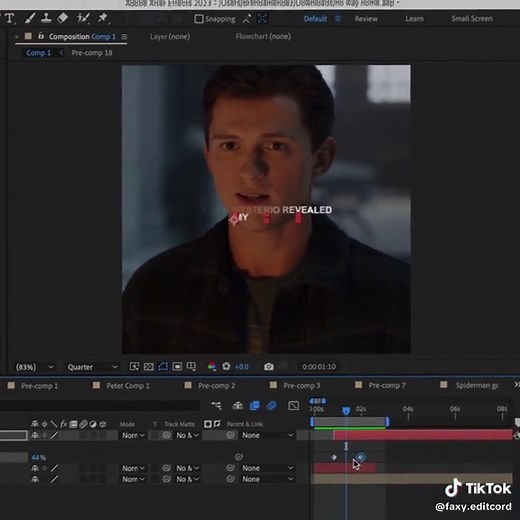Open the (83%) magnification dropdown
520x520 pixels.
click(x=34, y=367)
